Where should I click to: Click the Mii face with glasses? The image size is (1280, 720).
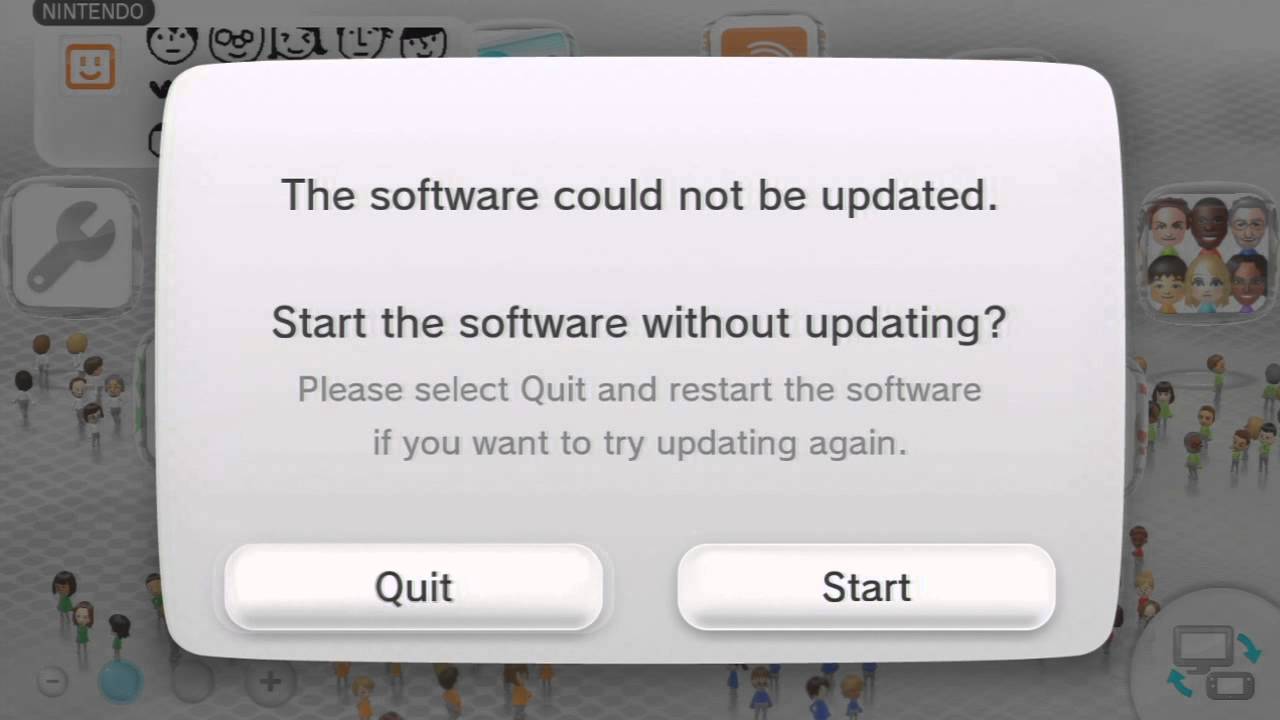tap(236, 43)
